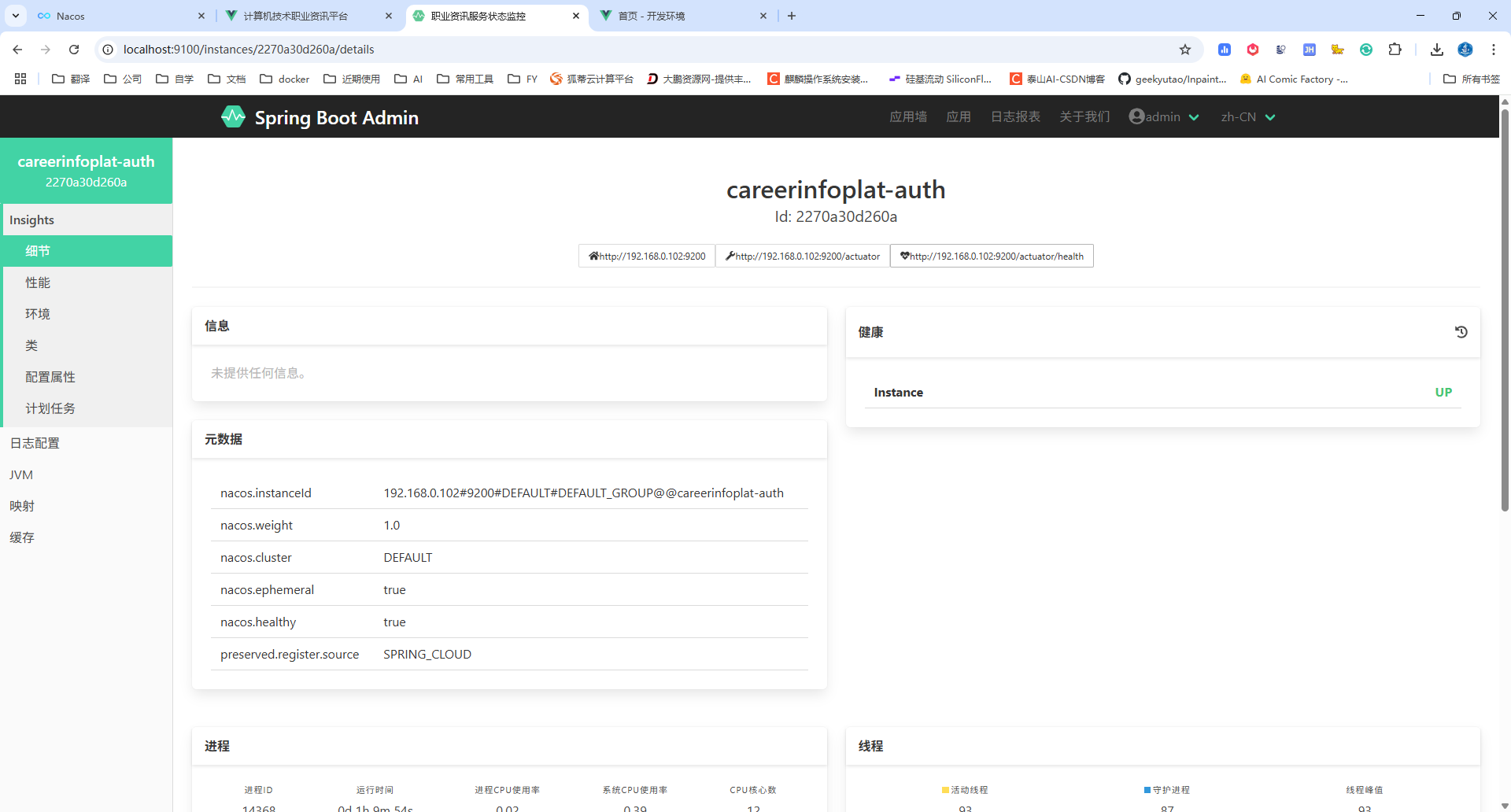Image resolution: width=1511 pixels, height=812 pixels.
Task: Select 性能 in the sidebar
Action: point(38,282)
